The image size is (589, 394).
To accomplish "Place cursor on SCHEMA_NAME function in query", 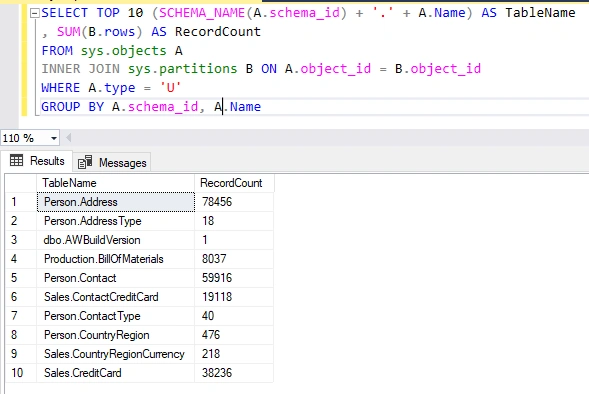I will click(x=202, y=13).
